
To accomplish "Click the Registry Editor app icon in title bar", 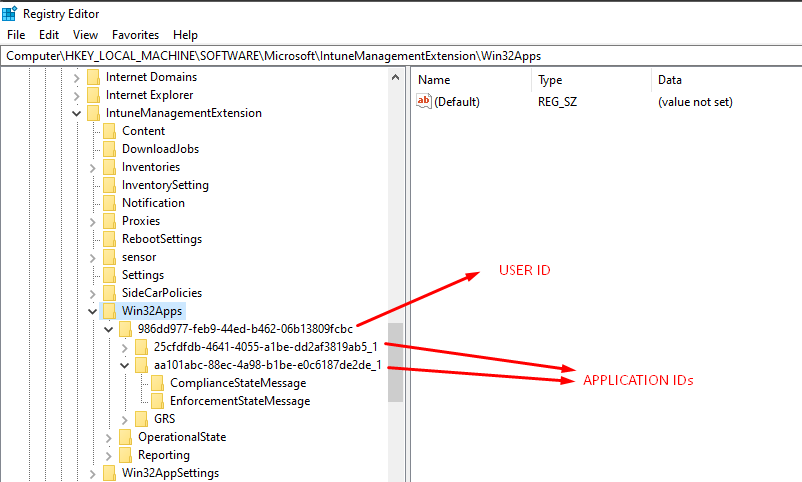I will tap(9, 13).
